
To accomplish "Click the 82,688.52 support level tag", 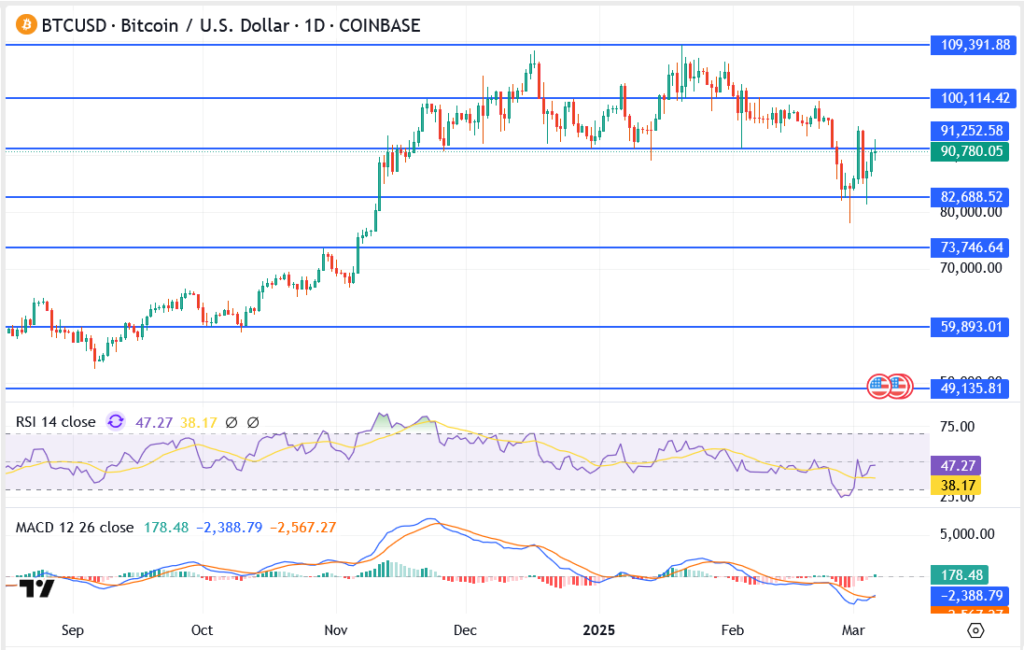I will tap(969, 197).
